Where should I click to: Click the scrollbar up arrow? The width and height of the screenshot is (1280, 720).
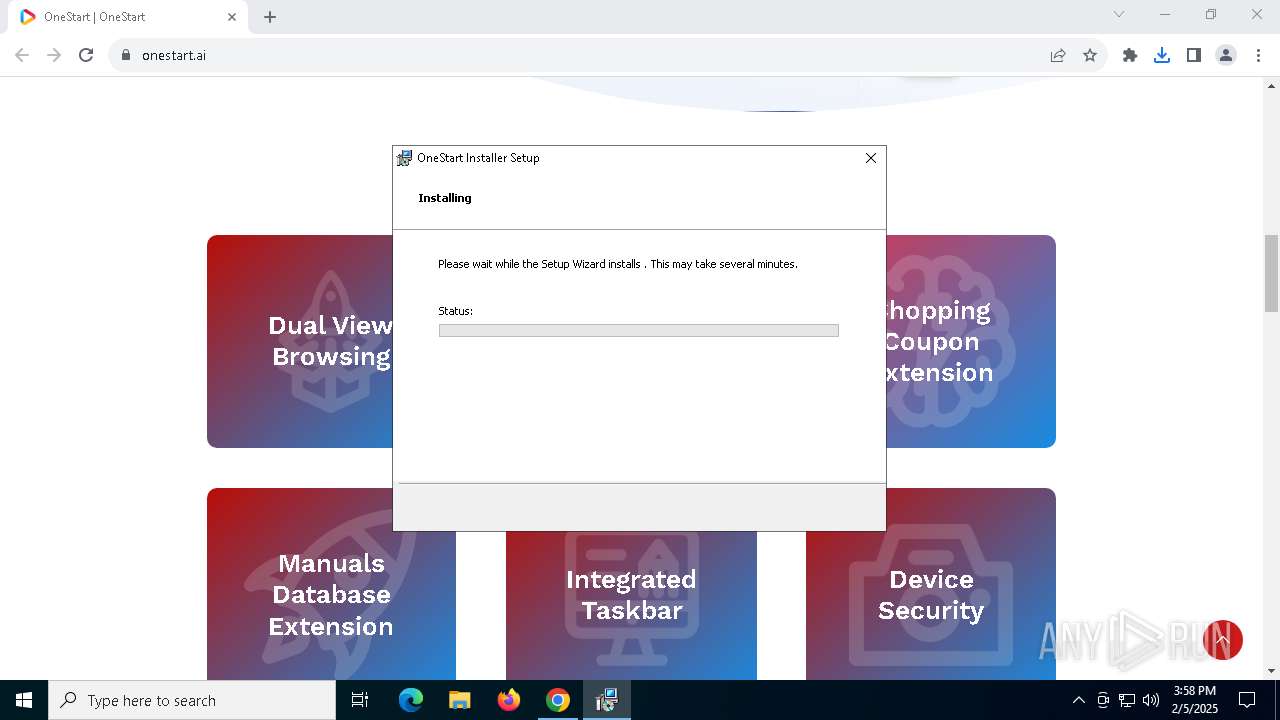pyautogui.click(x=1271, y=85)
